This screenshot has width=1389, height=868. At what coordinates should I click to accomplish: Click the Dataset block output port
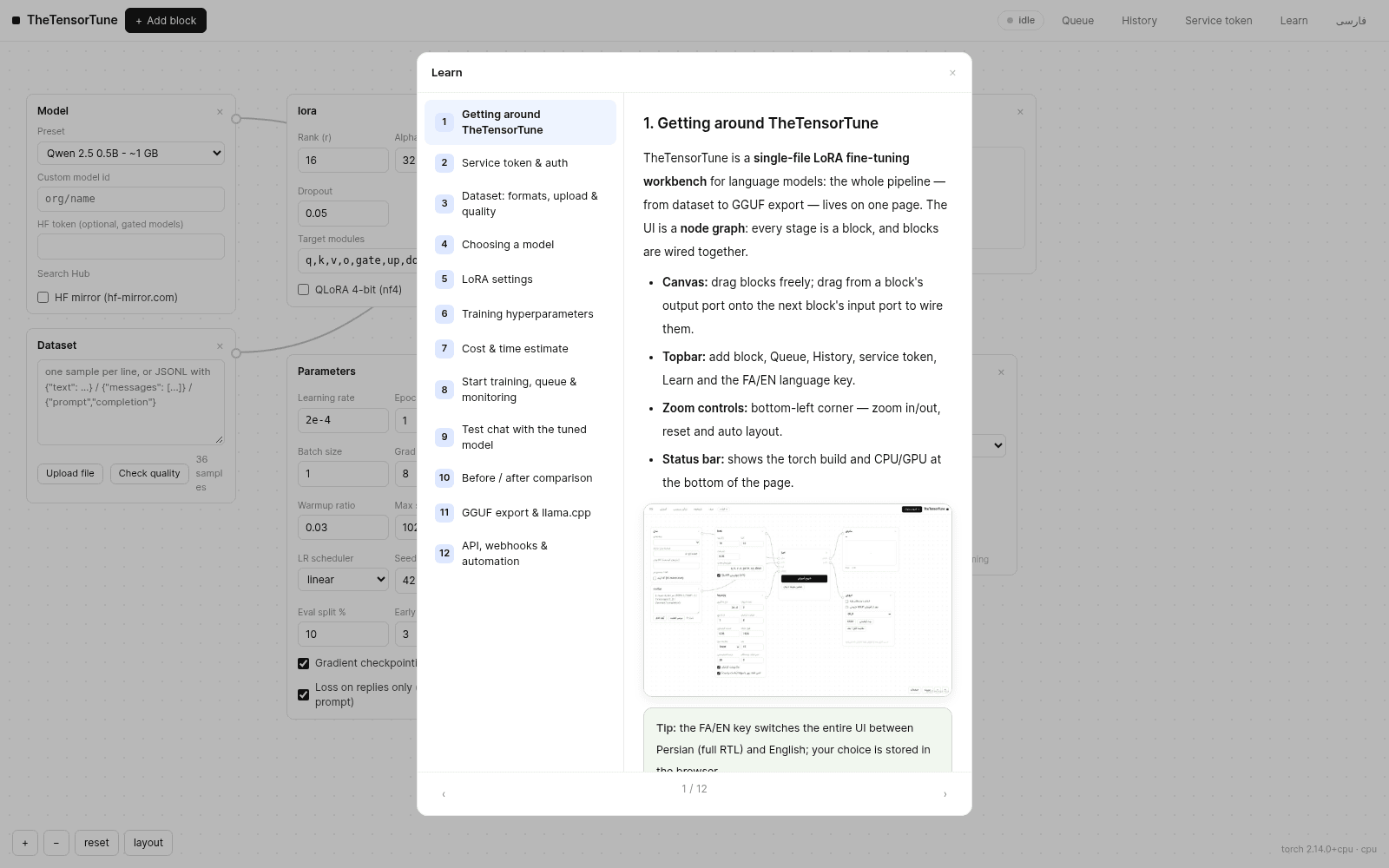236,352
